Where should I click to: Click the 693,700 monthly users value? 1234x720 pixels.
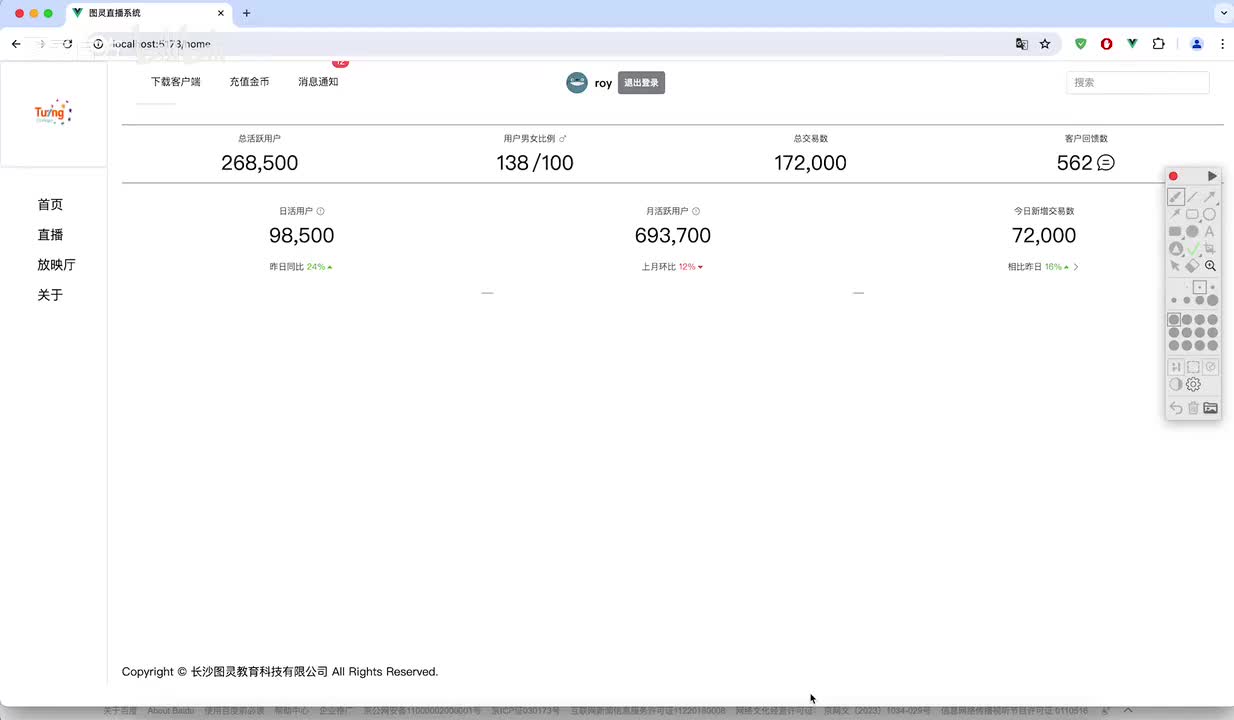(673, 236)
